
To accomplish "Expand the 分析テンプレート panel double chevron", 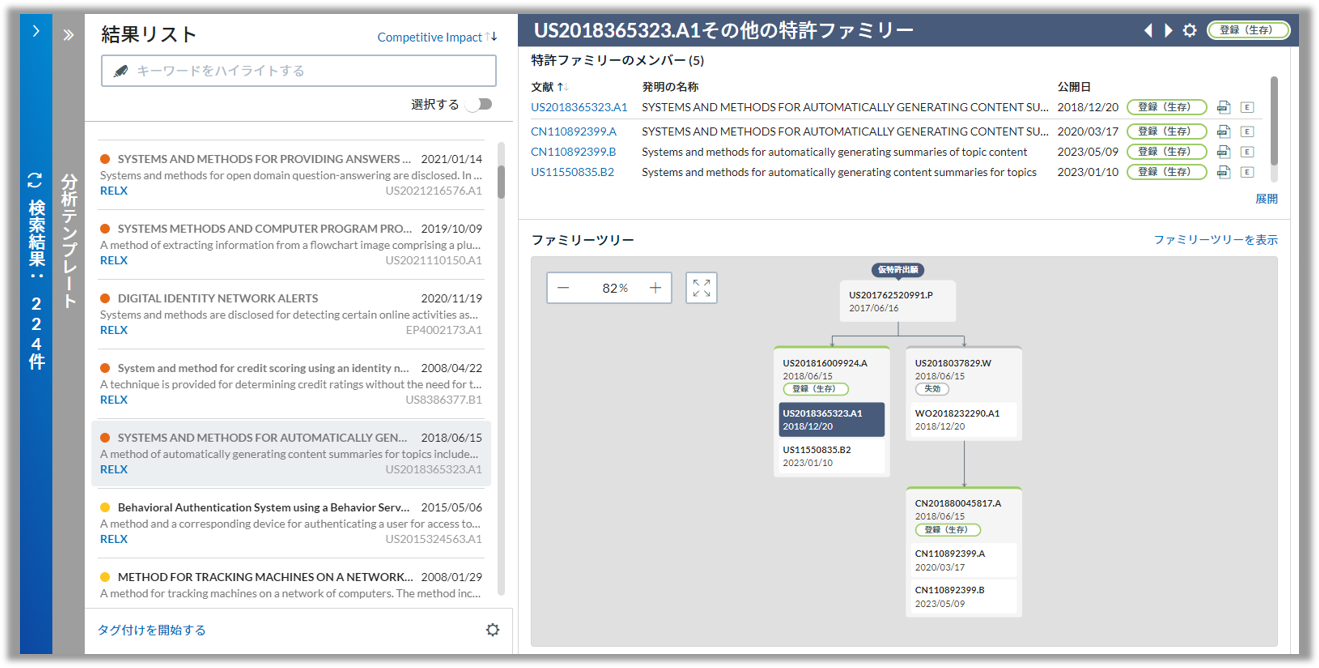I will pyautogui.click(x=68, y=35).
